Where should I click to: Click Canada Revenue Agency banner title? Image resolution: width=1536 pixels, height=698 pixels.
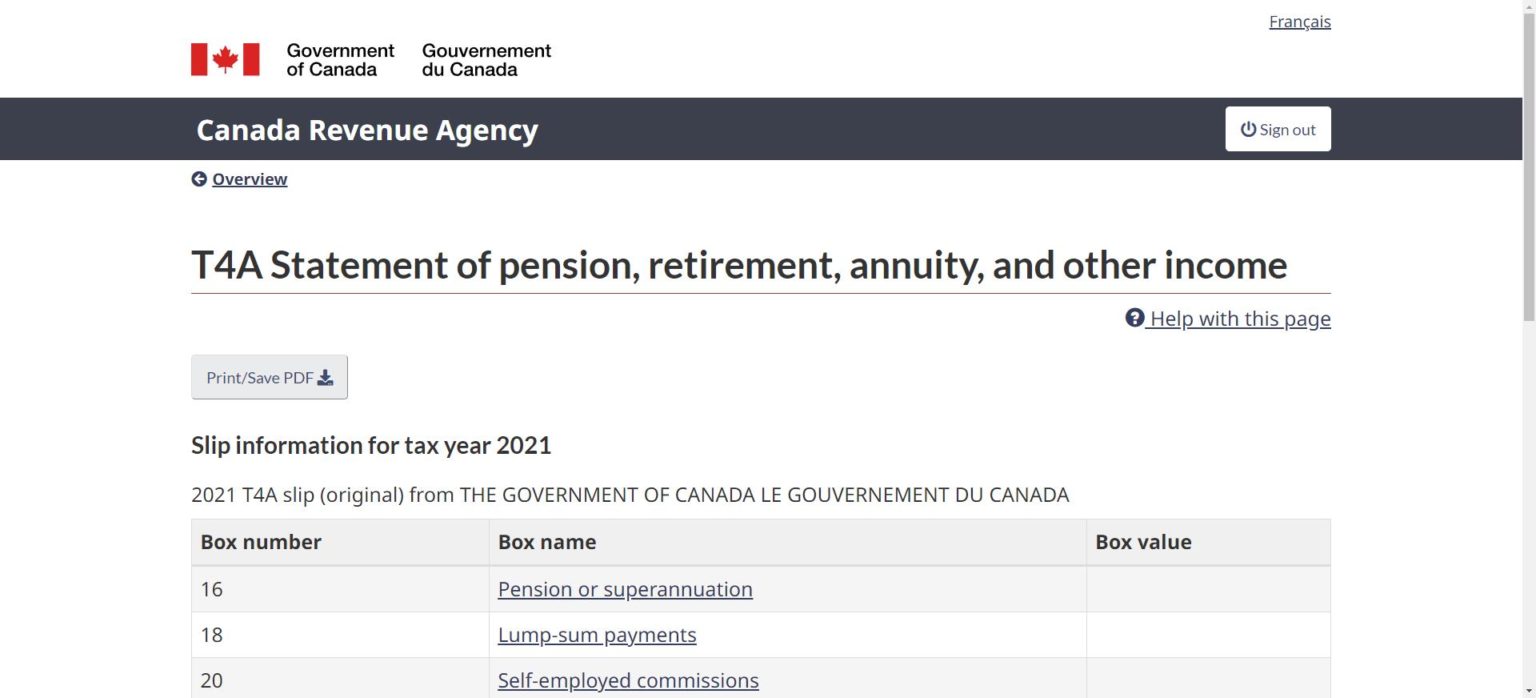pyautogui.click(x=367, y=130)
